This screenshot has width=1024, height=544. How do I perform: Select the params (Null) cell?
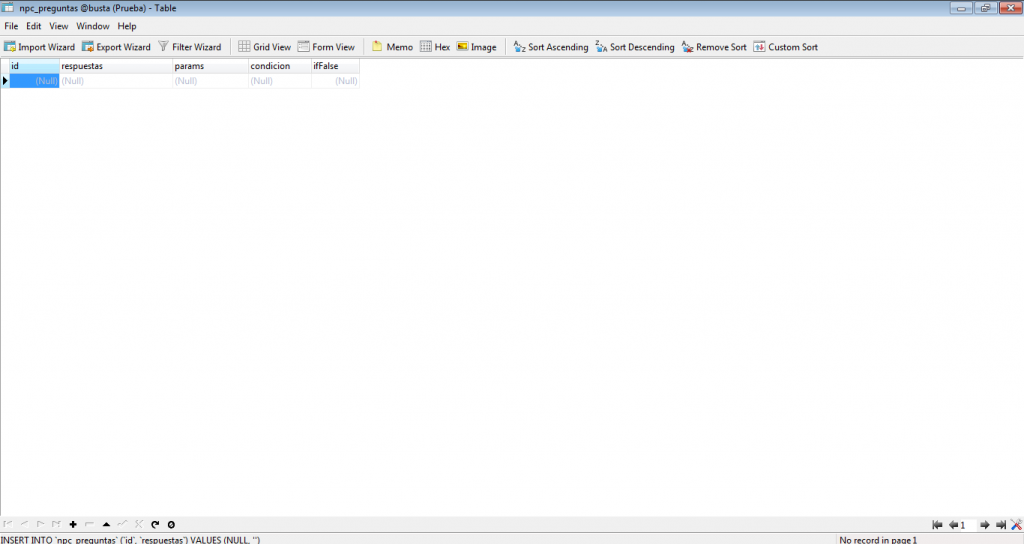tap(210, 81)
